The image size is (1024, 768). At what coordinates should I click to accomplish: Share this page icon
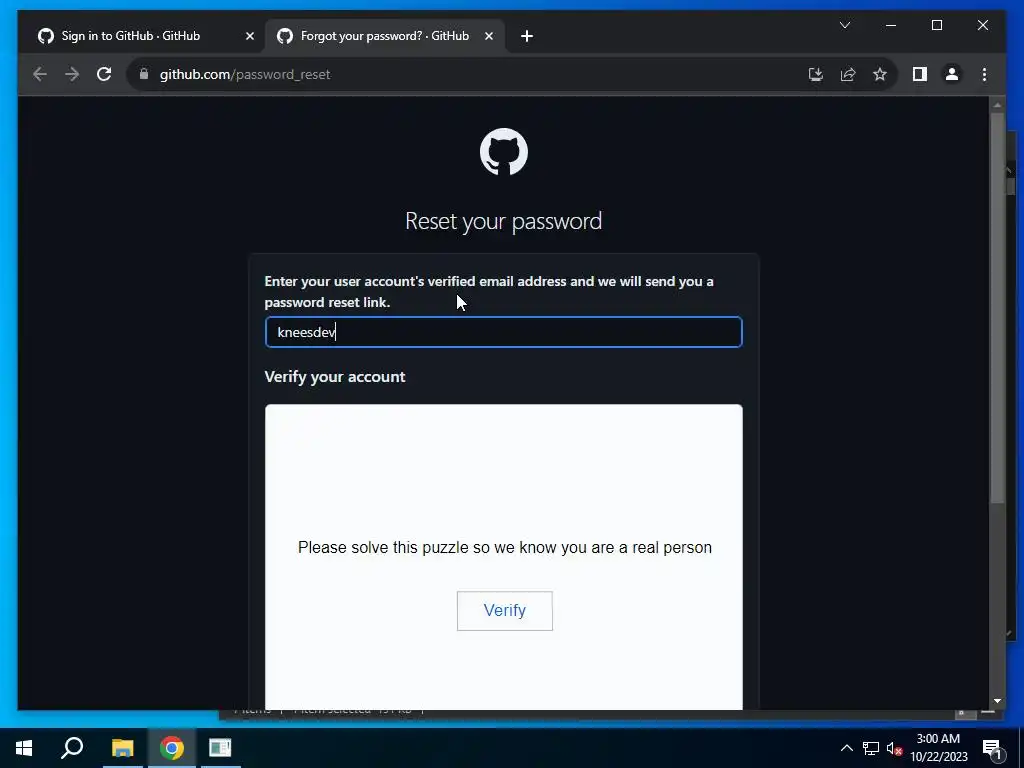click(848, 74)
